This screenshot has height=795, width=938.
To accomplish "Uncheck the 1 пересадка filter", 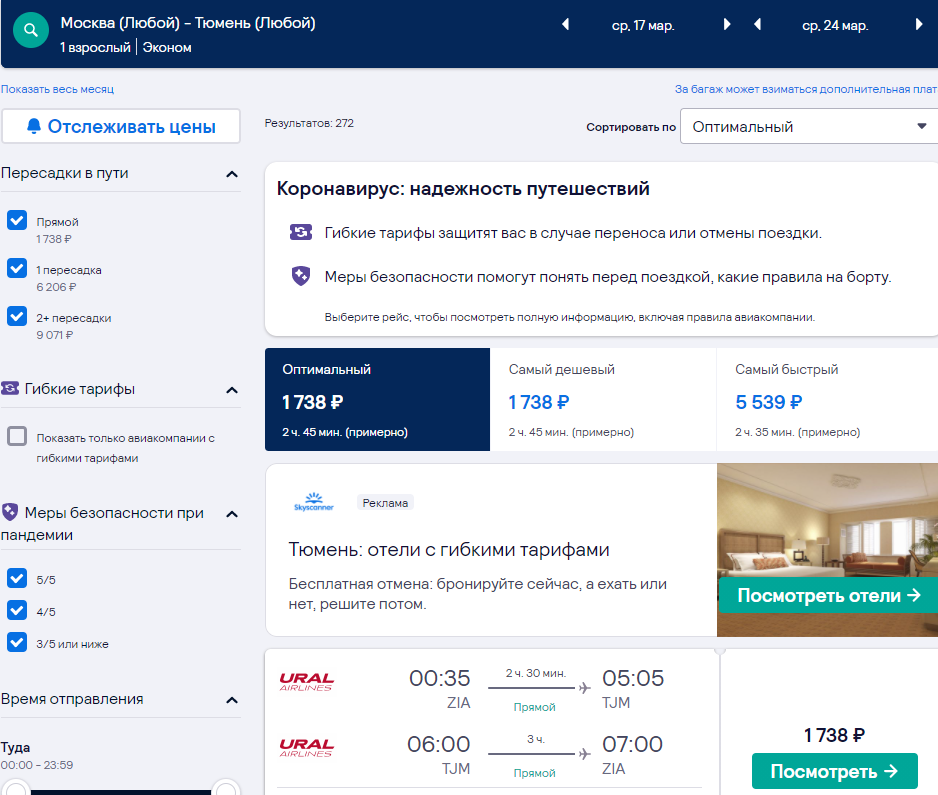I will point(17,268).
